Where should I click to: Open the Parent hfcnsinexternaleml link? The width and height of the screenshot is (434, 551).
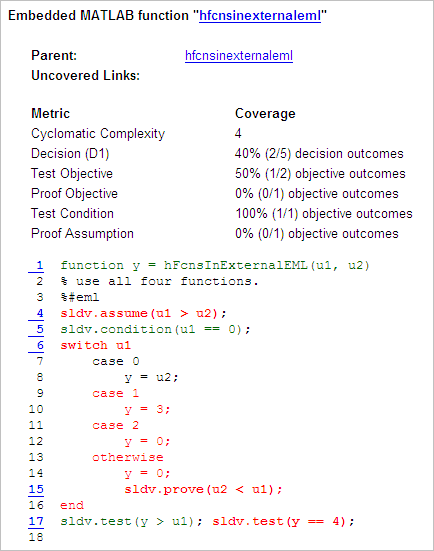pyautogui.click(x=239, y=56)
